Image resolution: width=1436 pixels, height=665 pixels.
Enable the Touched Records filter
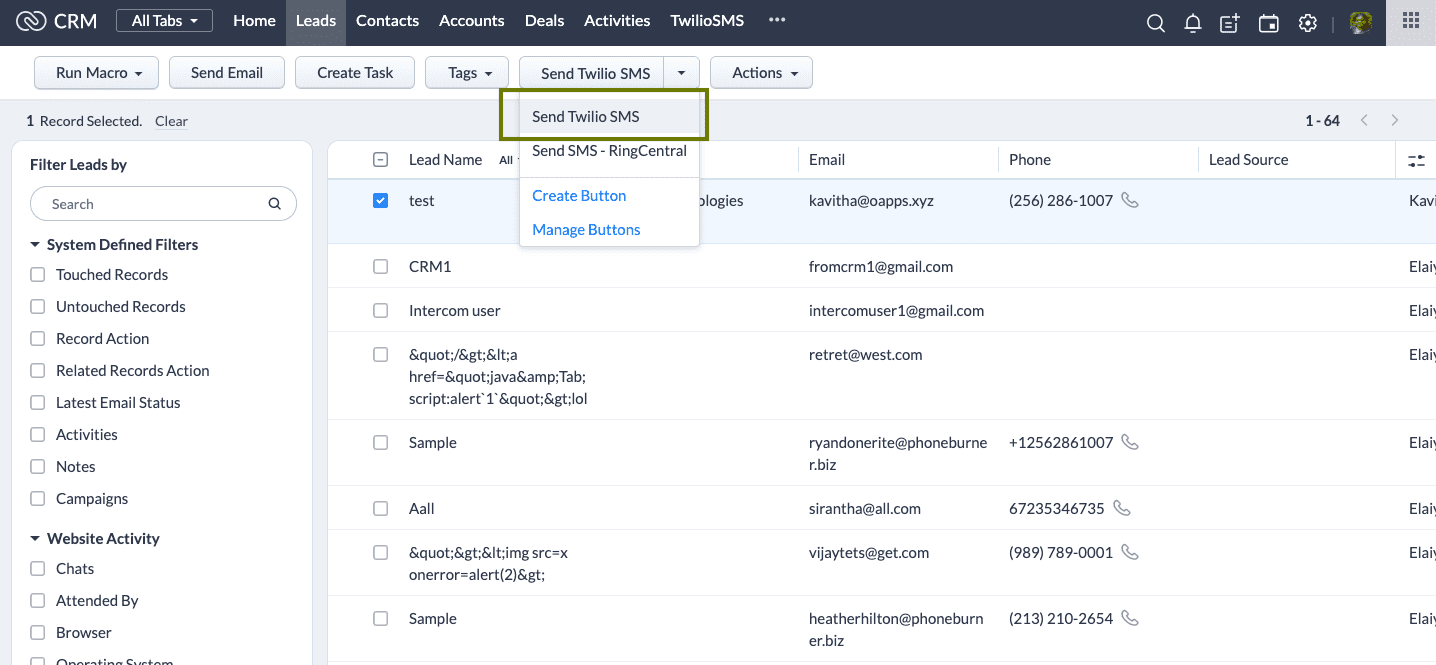[x=38, y=274]
